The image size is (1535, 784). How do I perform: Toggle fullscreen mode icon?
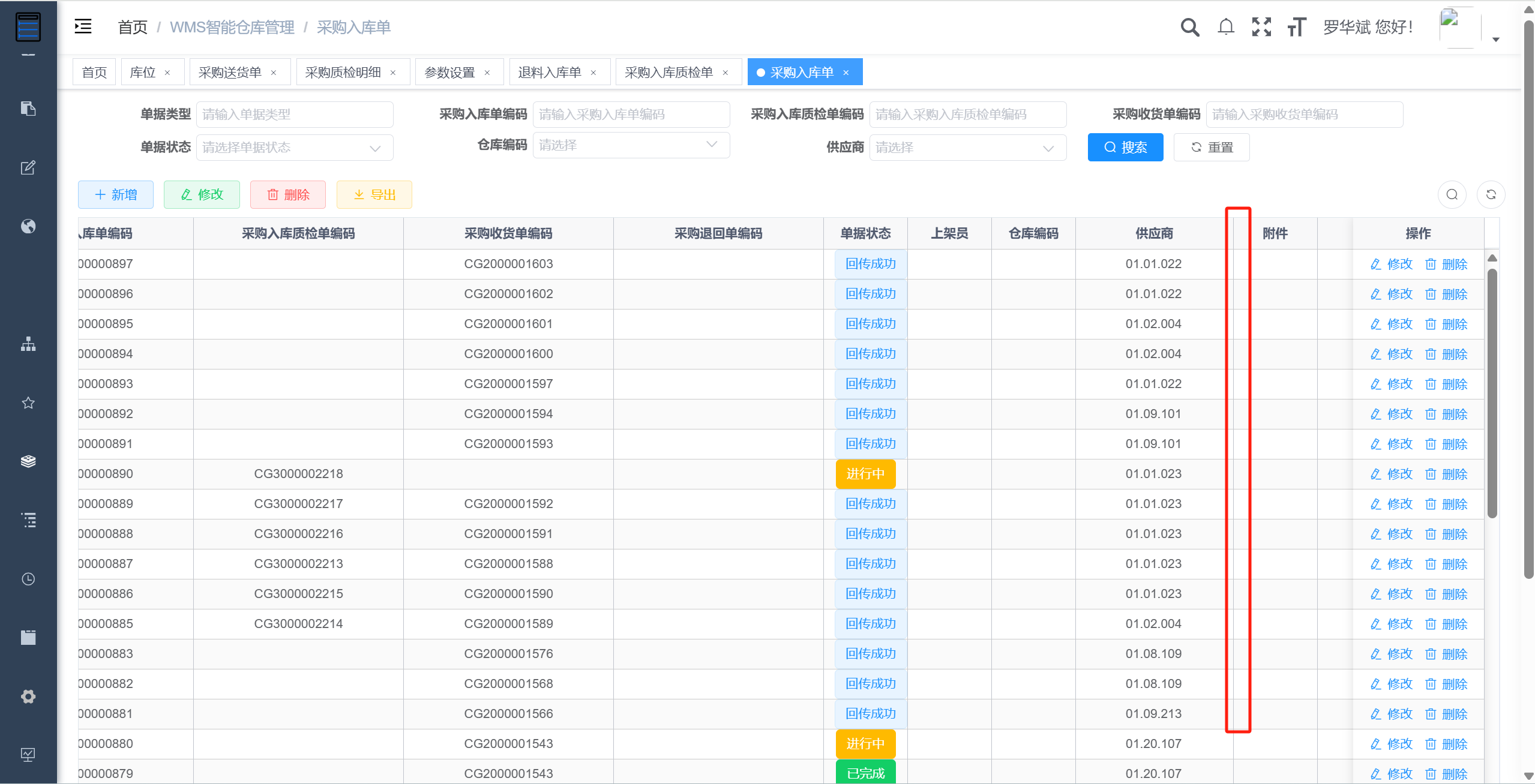tap(1261, 27)
